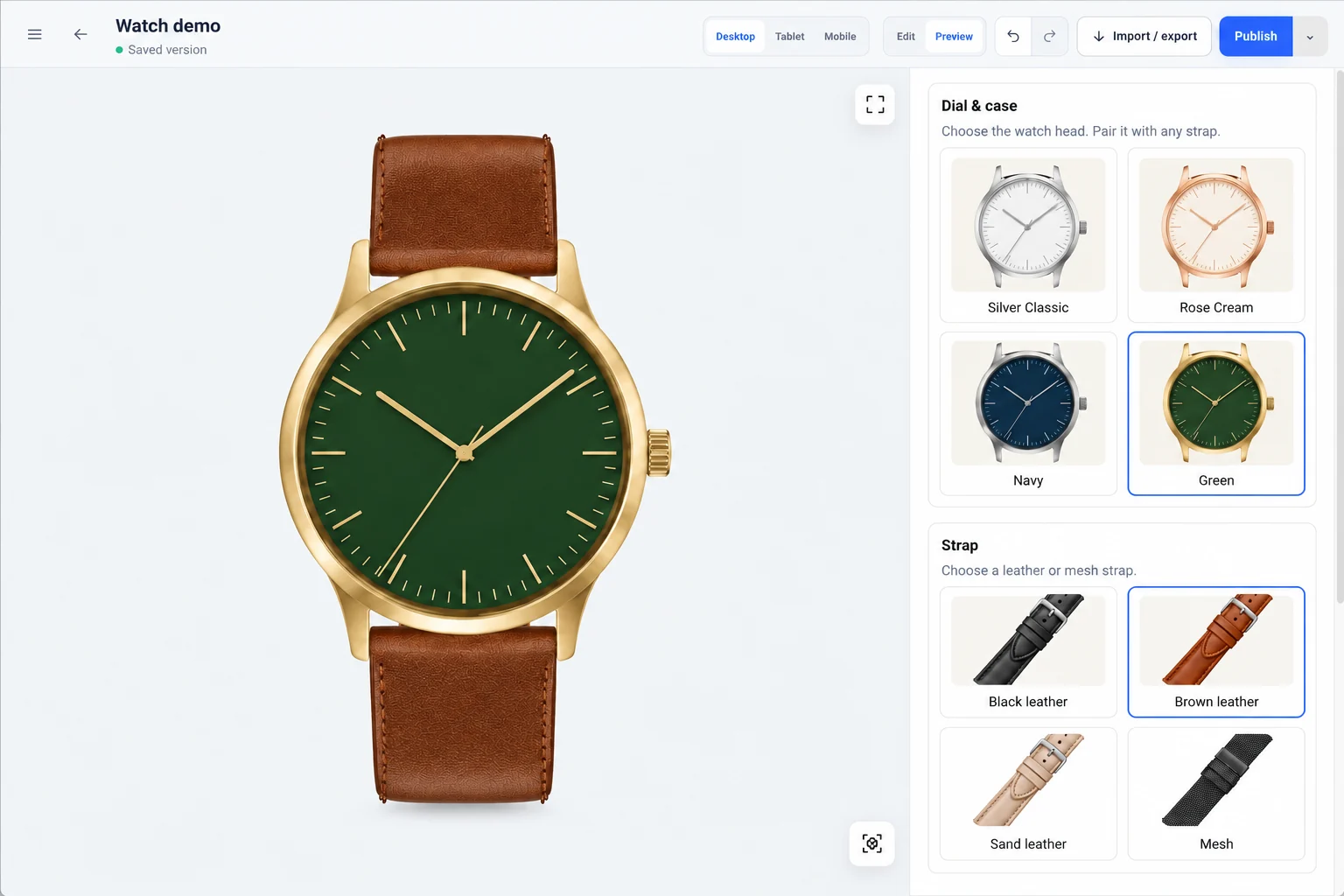Click the Saved version status text

(x=167, y=50)
